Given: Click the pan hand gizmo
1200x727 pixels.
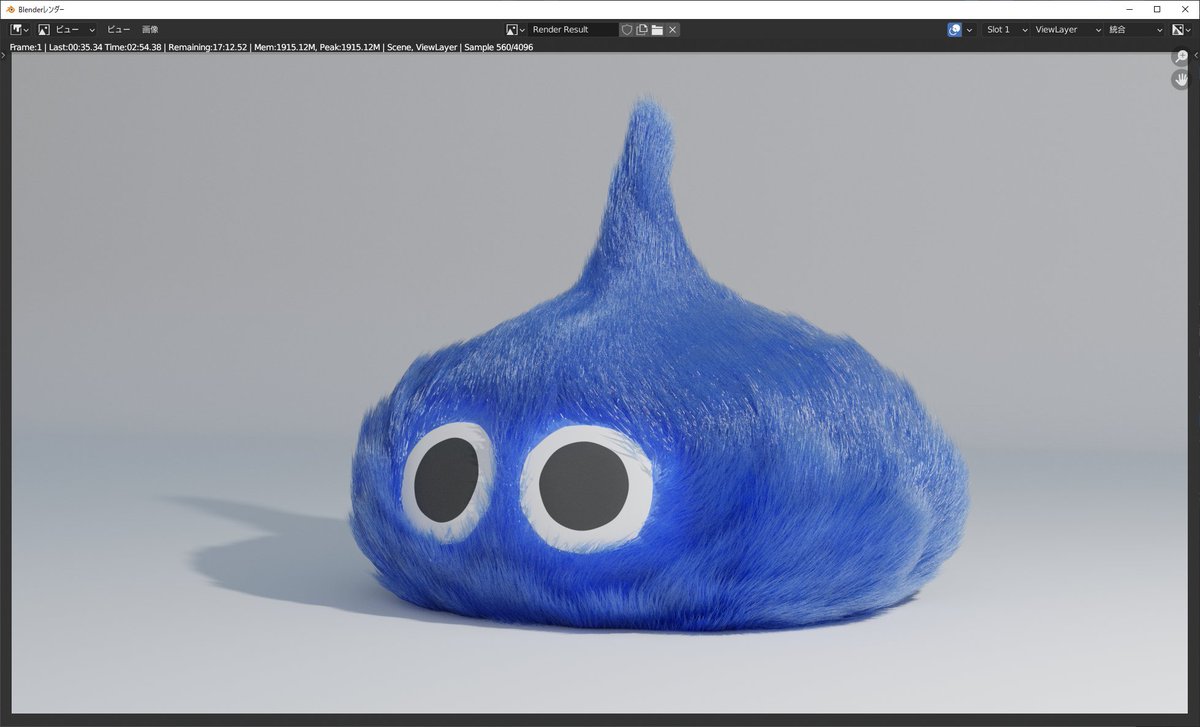Looking at the screenshot, I should click(1181, 79).
